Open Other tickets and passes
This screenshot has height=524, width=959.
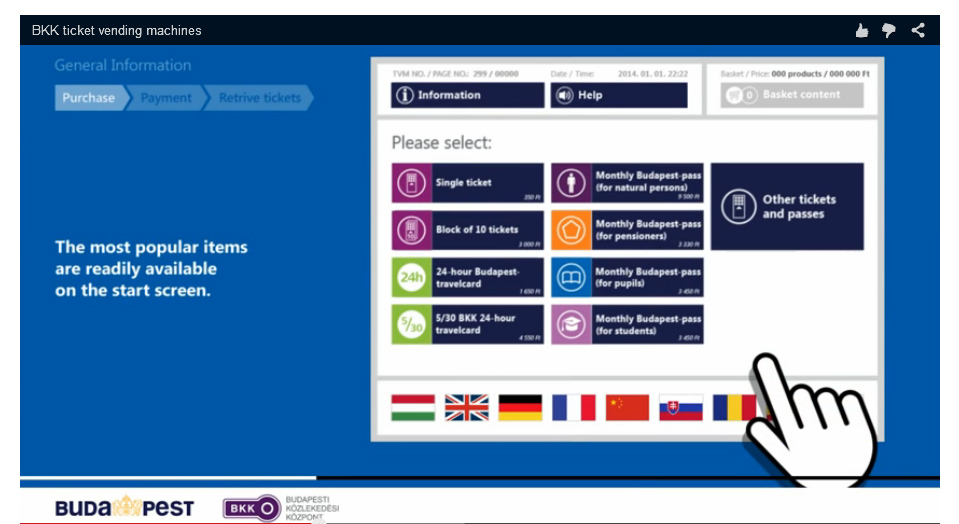787,207
